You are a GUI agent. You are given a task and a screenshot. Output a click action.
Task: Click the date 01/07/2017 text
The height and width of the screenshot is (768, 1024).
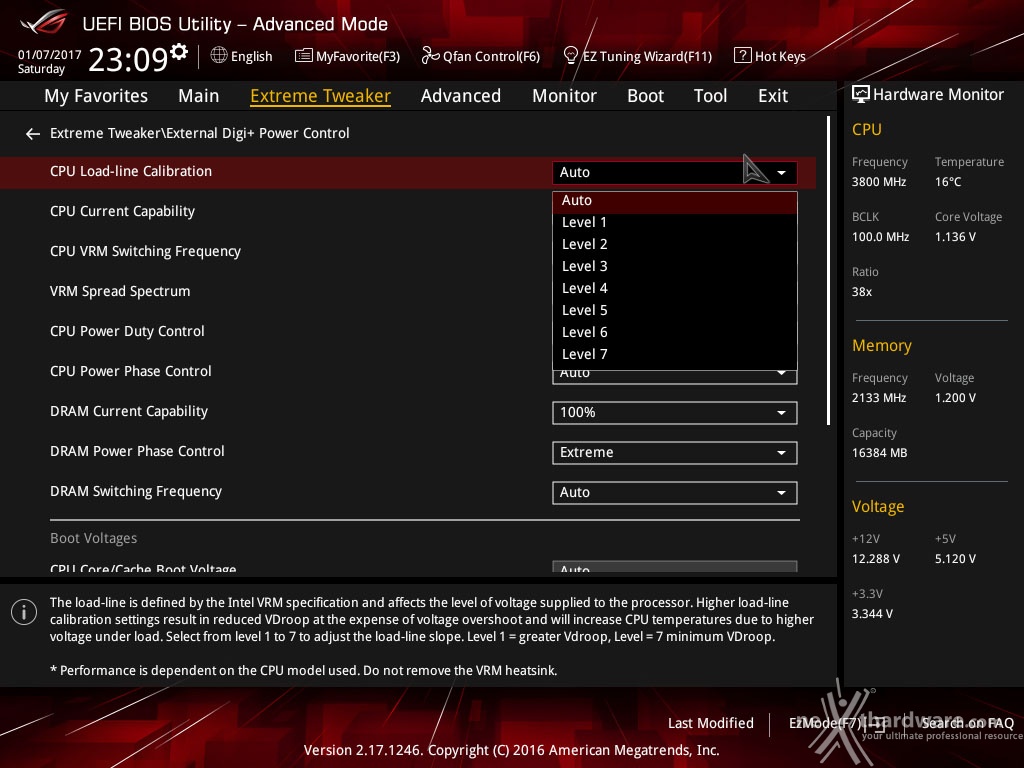(49, 55)
